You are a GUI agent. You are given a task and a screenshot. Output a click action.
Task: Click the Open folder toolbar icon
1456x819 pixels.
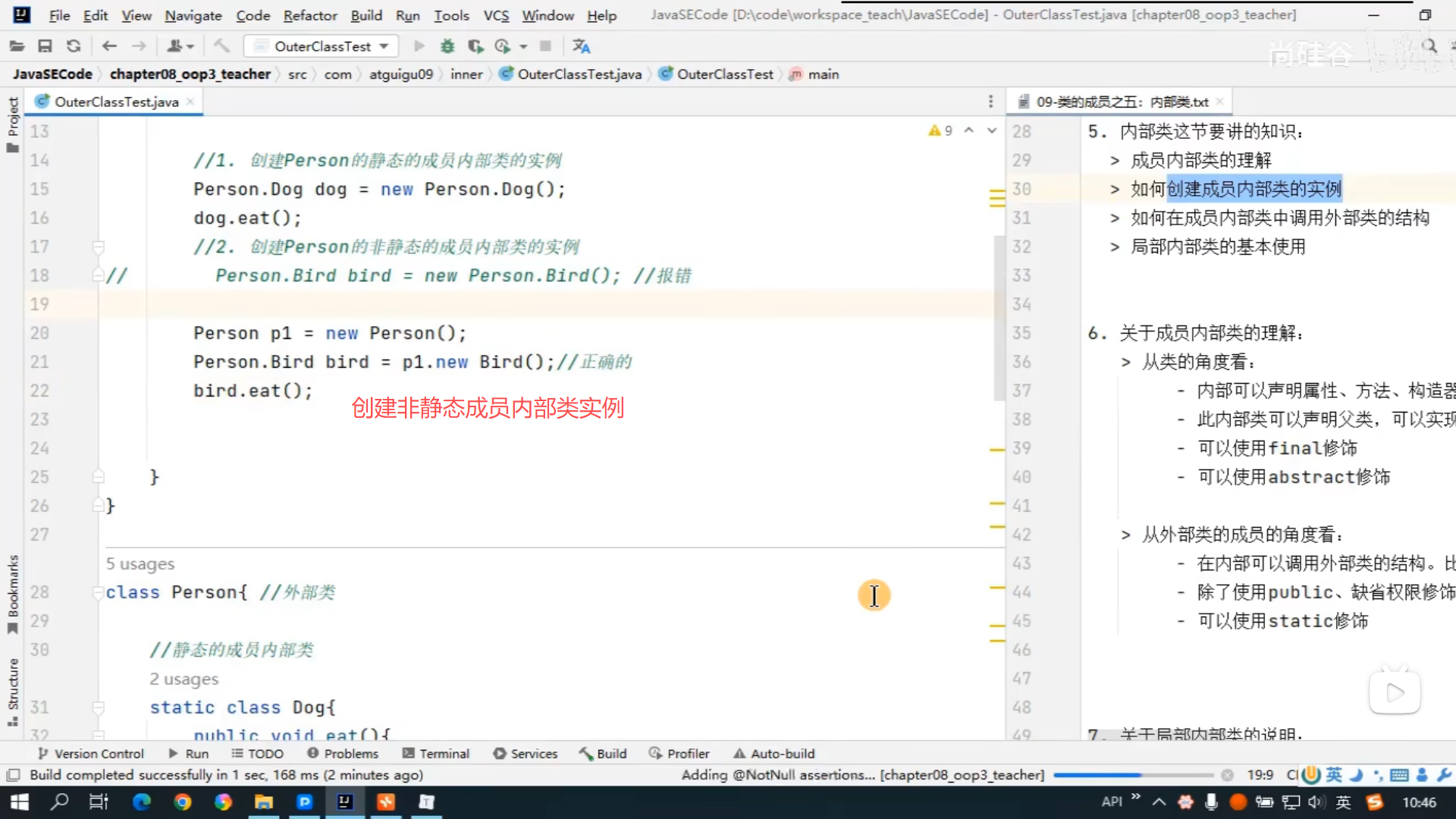[17, 46]
